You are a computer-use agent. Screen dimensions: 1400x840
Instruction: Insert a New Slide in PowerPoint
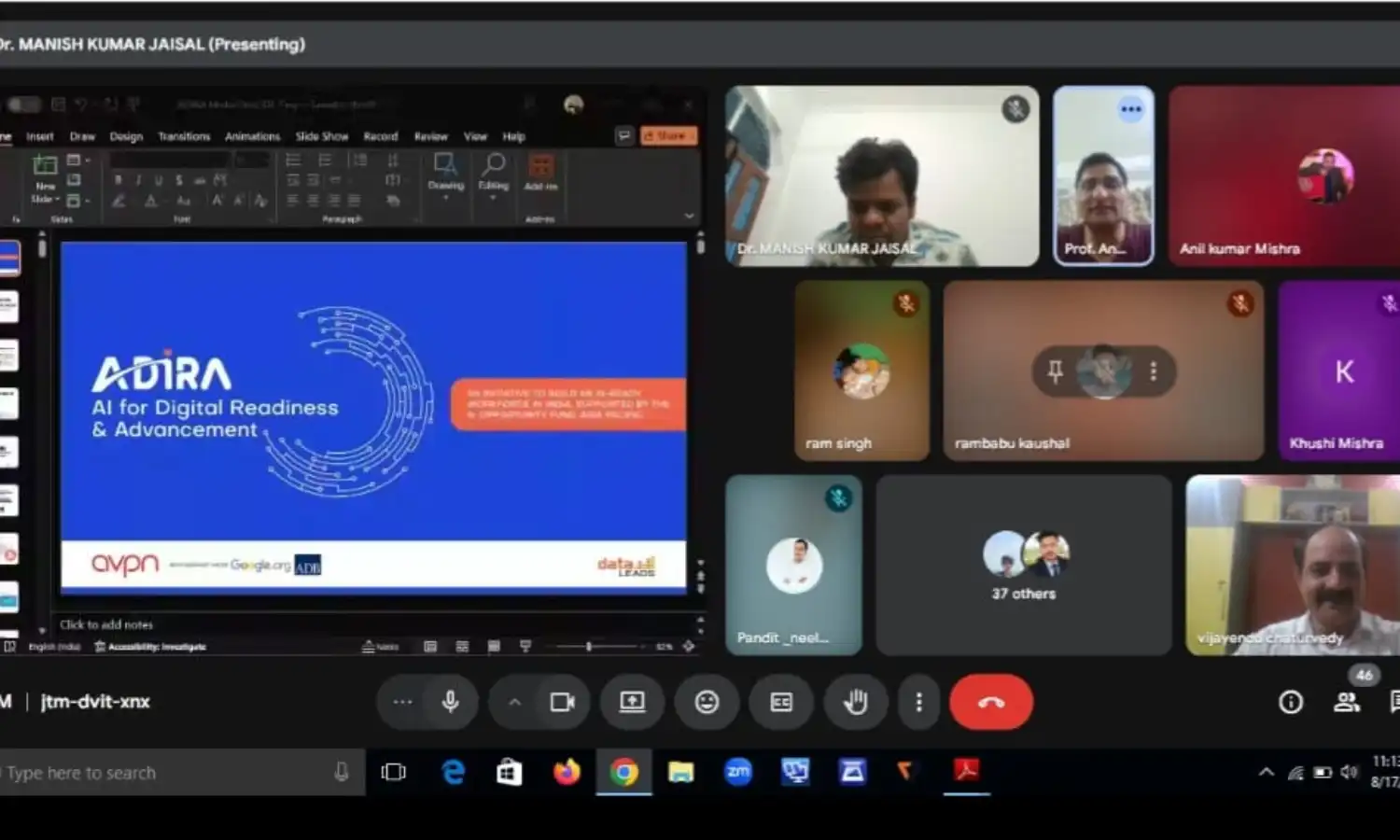coord(45,179)
